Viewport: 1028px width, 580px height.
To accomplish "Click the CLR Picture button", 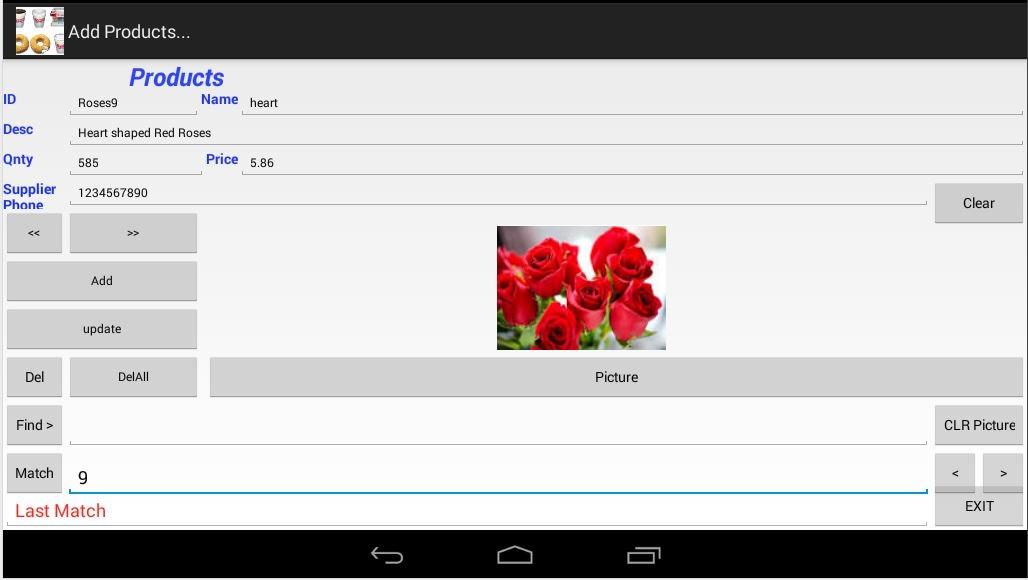I will (979, 425).
